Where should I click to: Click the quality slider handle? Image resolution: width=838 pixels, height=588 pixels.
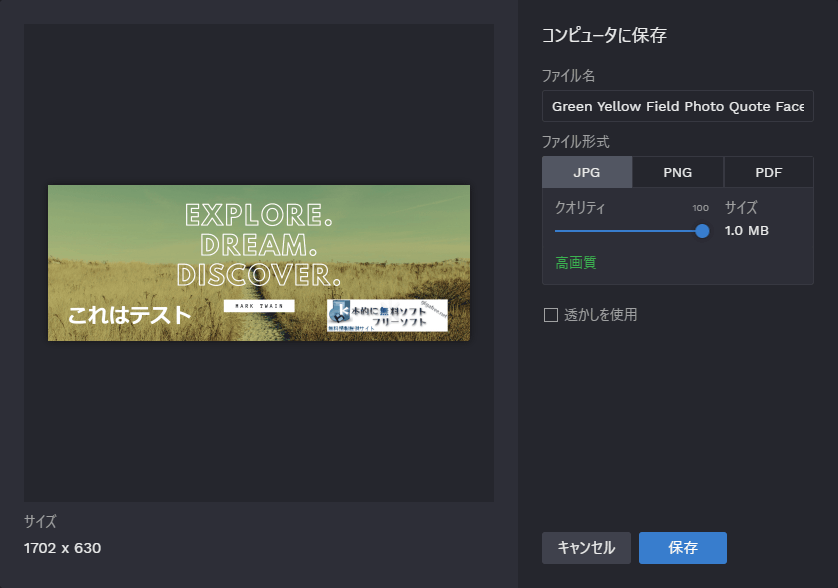(x=702, y=231)
